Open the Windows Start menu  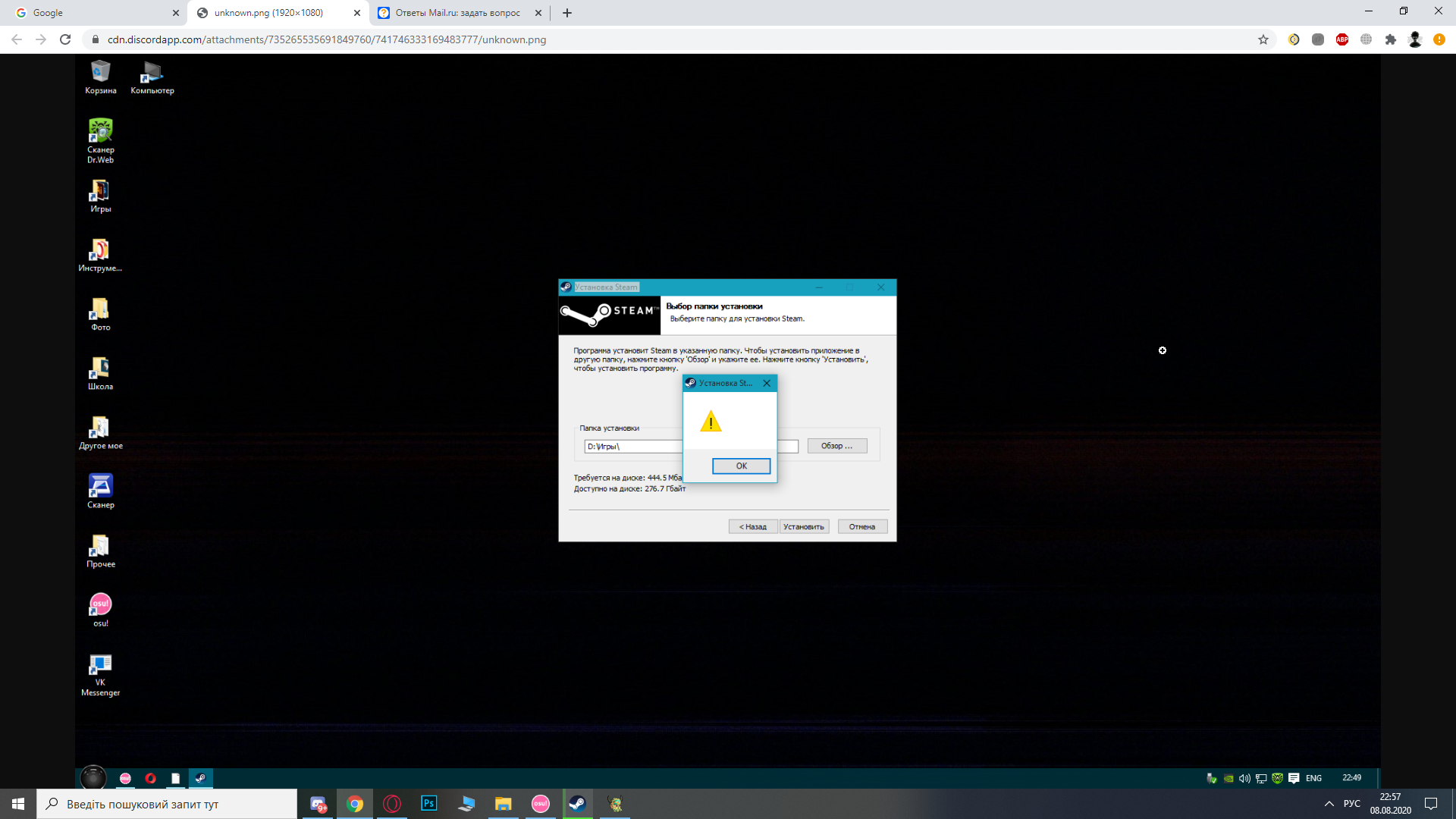click(18, 804)
